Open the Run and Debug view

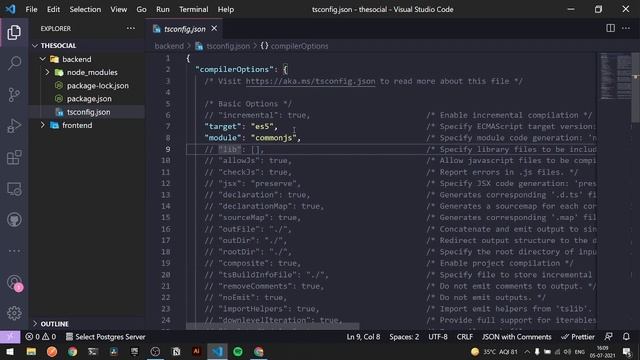tap(14, 126)
